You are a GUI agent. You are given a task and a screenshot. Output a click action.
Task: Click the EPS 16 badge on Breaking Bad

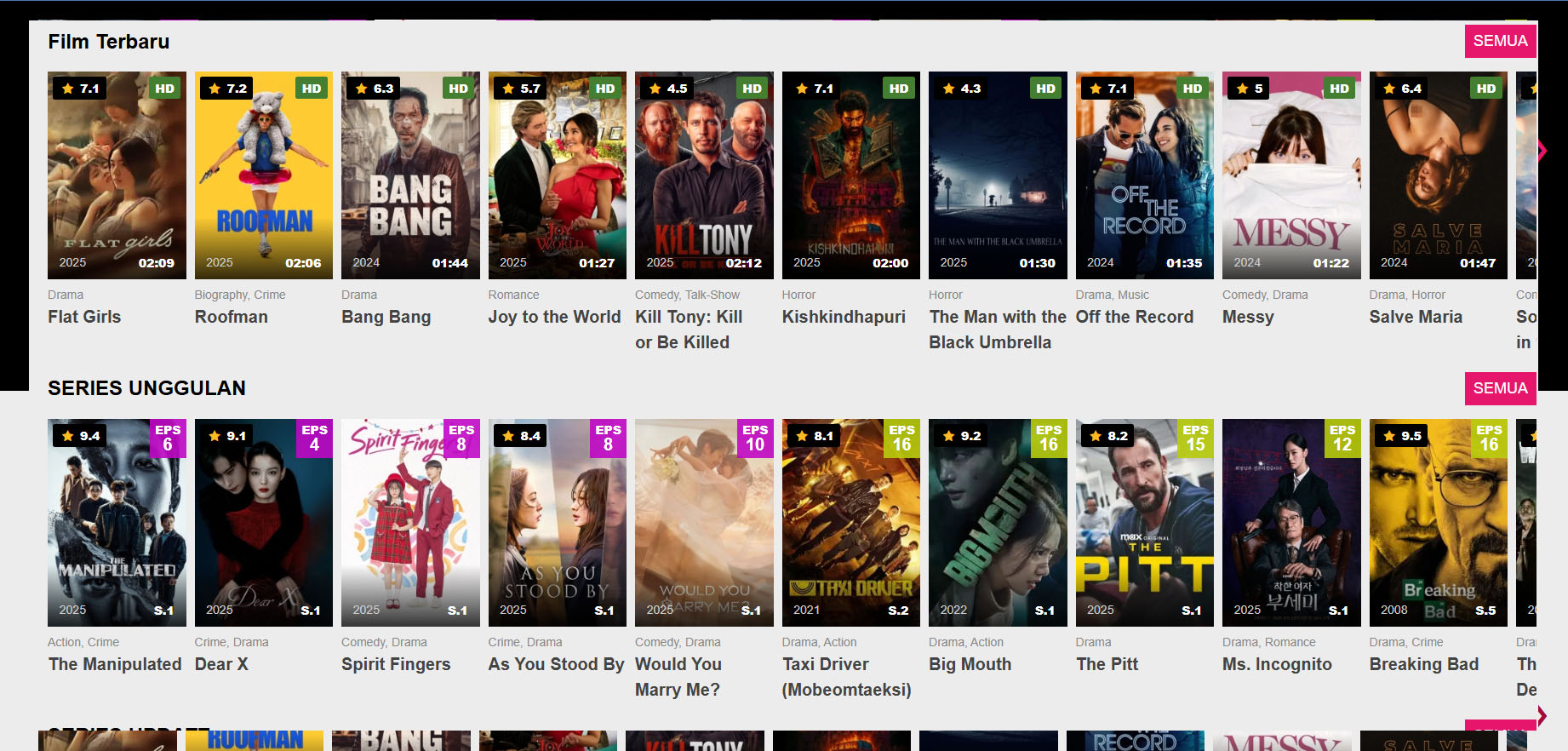pos(1489,438)
